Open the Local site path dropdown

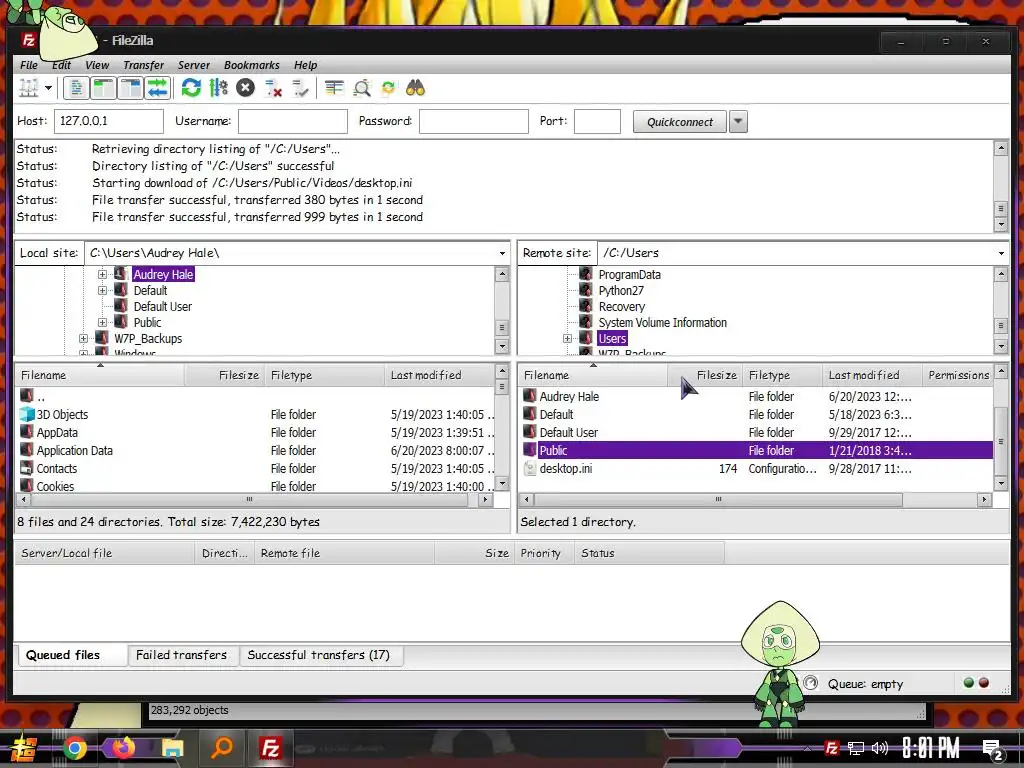click(502, 253)
